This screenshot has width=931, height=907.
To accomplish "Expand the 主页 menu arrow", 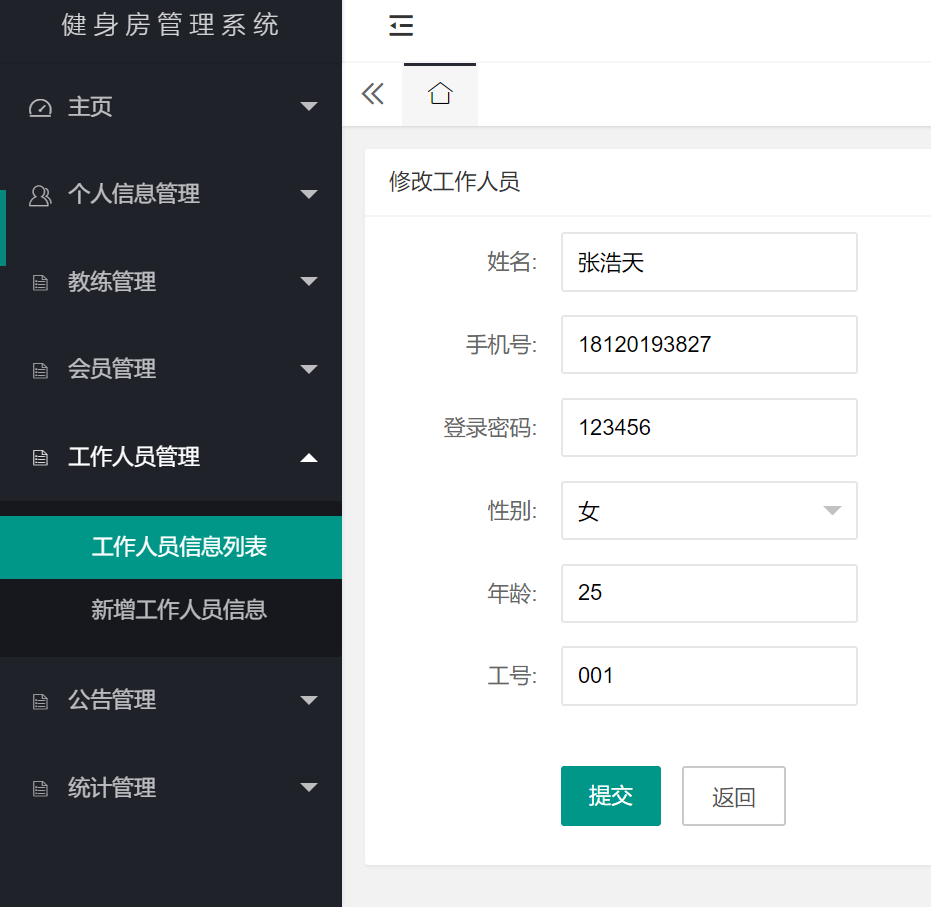I will [309, 107].
